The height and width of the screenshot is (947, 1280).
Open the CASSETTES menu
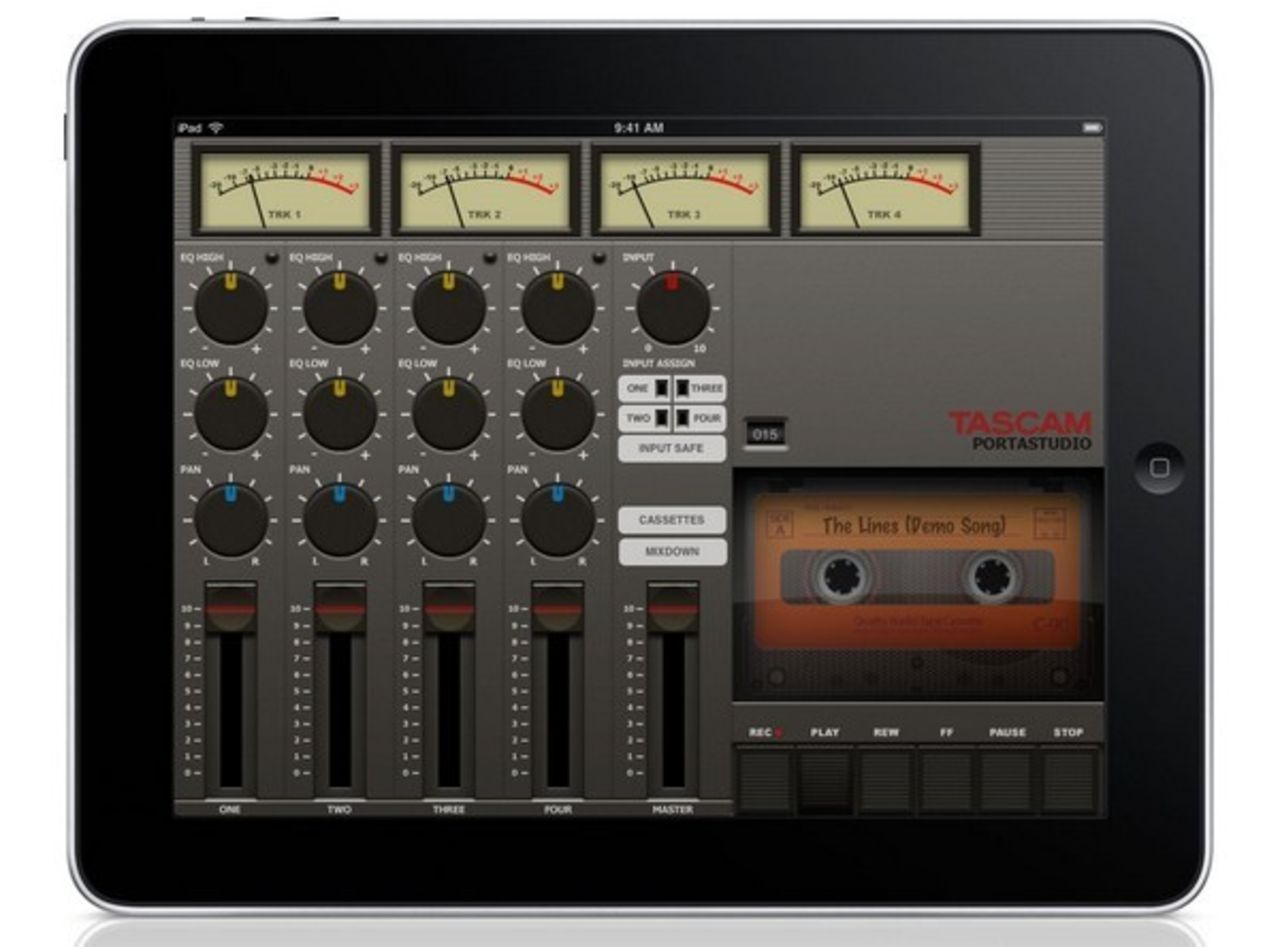point(672,520)
